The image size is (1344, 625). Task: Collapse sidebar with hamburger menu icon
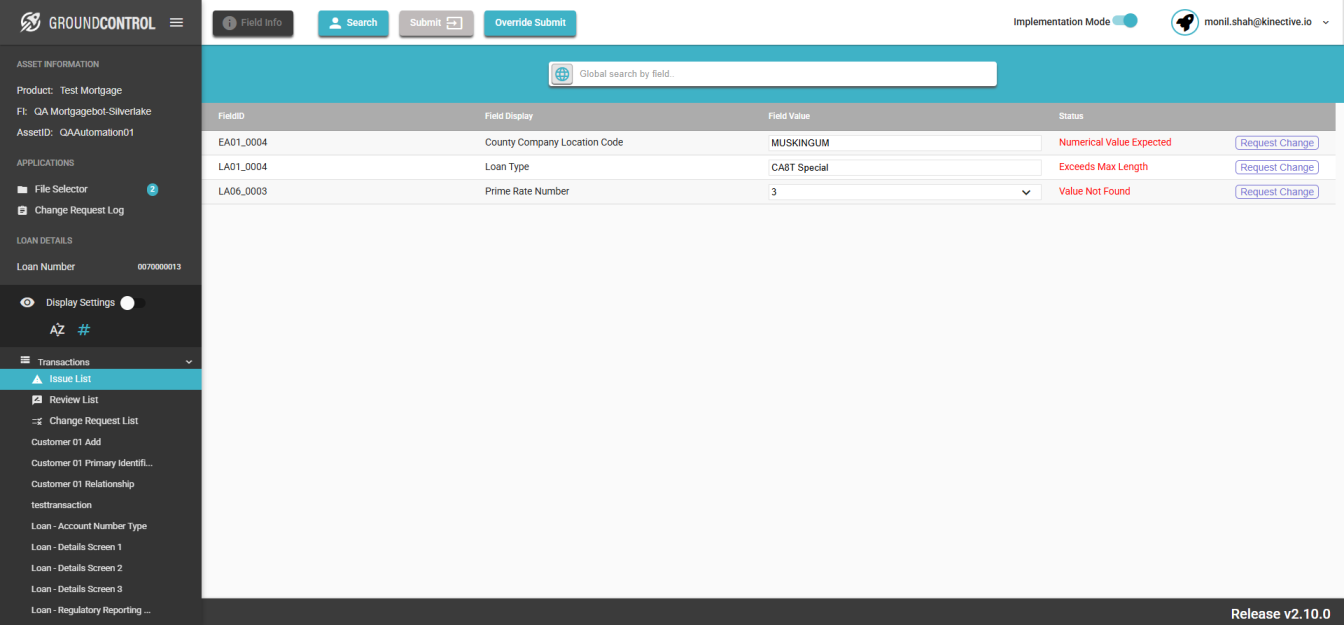pyautogui.click(x=176, y=22)
